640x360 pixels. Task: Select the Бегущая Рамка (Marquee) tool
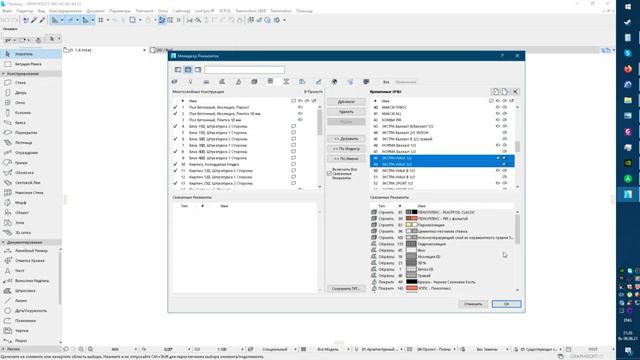point(31,64)
